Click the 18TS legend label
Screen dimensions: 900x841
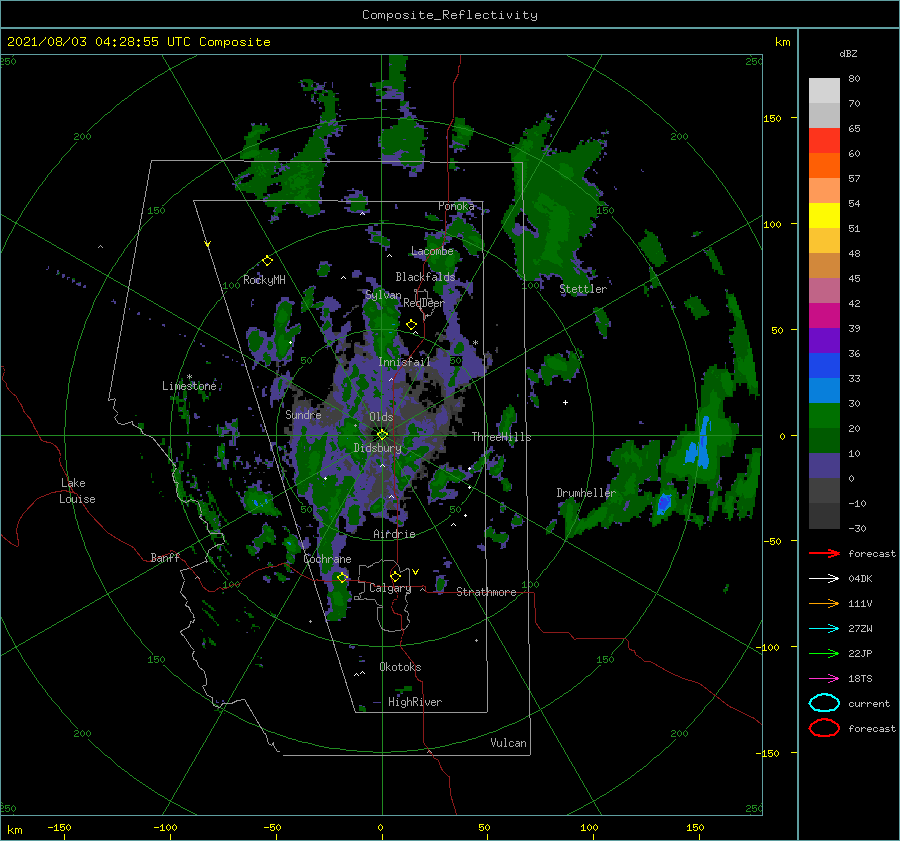coord(860,679)
